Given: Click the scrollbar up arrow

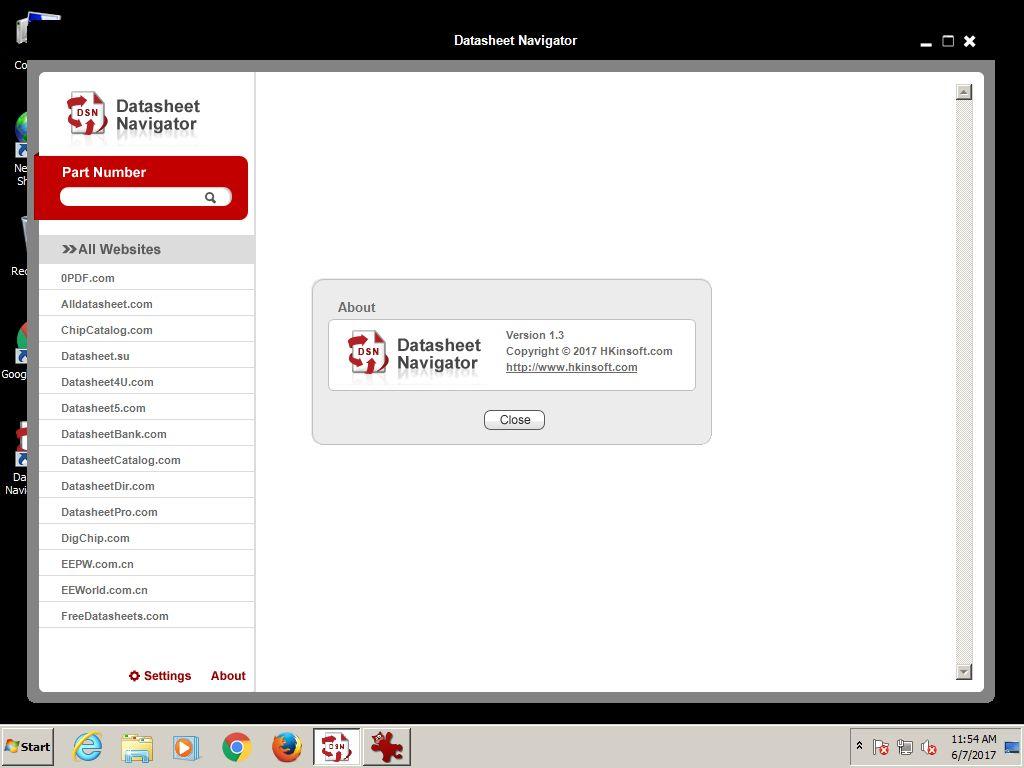Looking at the screenshot, I should coord(964,92).
